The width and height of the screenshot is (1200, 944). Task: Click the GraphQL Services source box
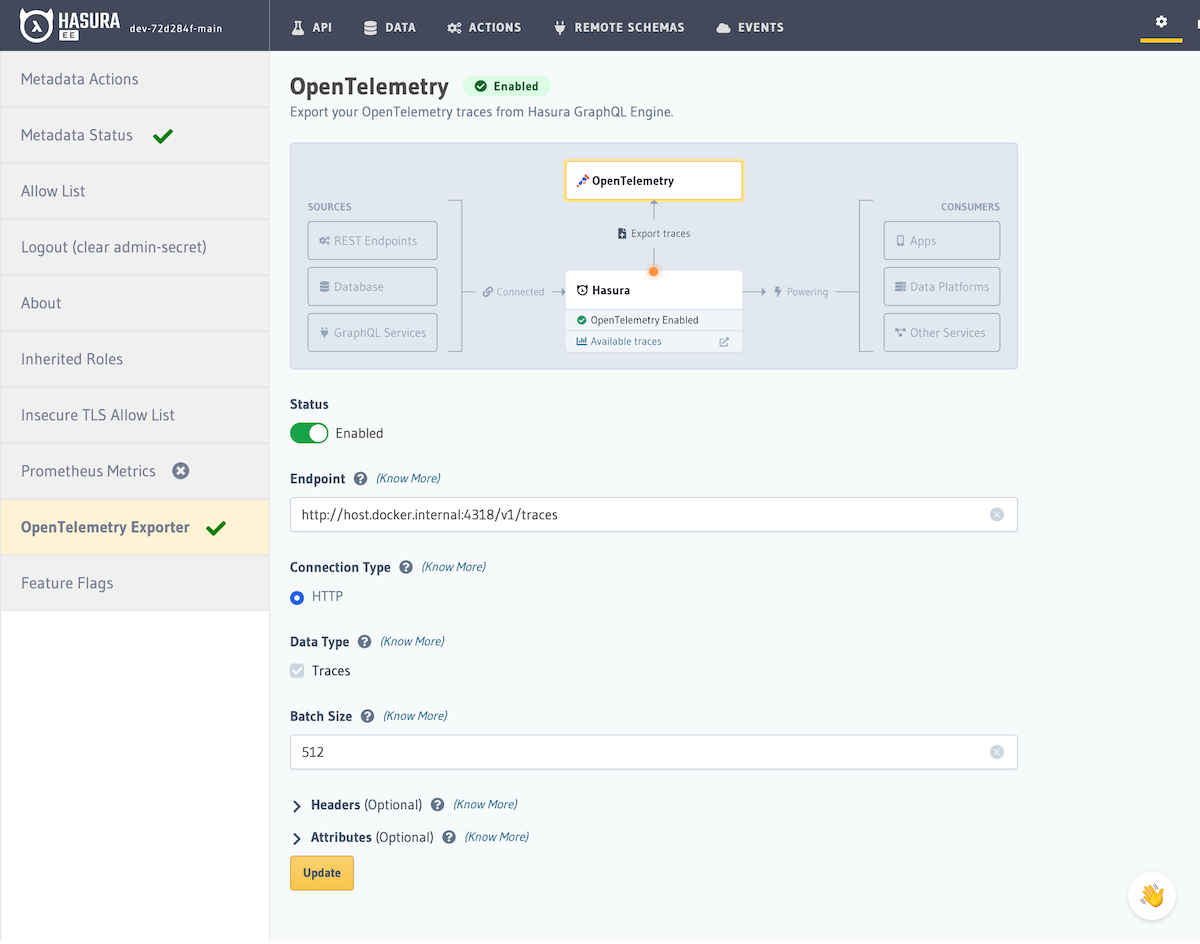point(373,333)
